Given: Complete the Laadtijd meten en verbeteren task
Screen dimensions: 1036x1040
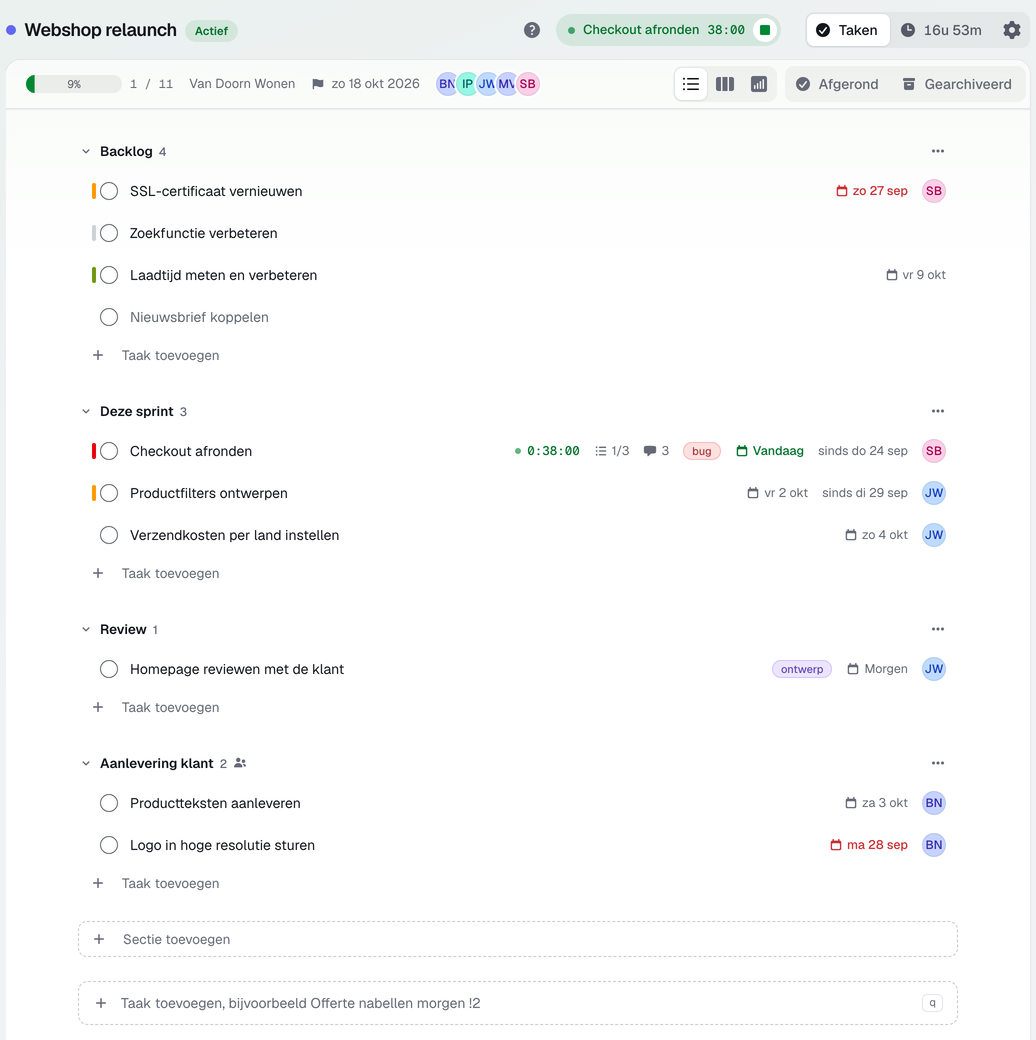Looking at the screenshot, I should click(109, 275).
